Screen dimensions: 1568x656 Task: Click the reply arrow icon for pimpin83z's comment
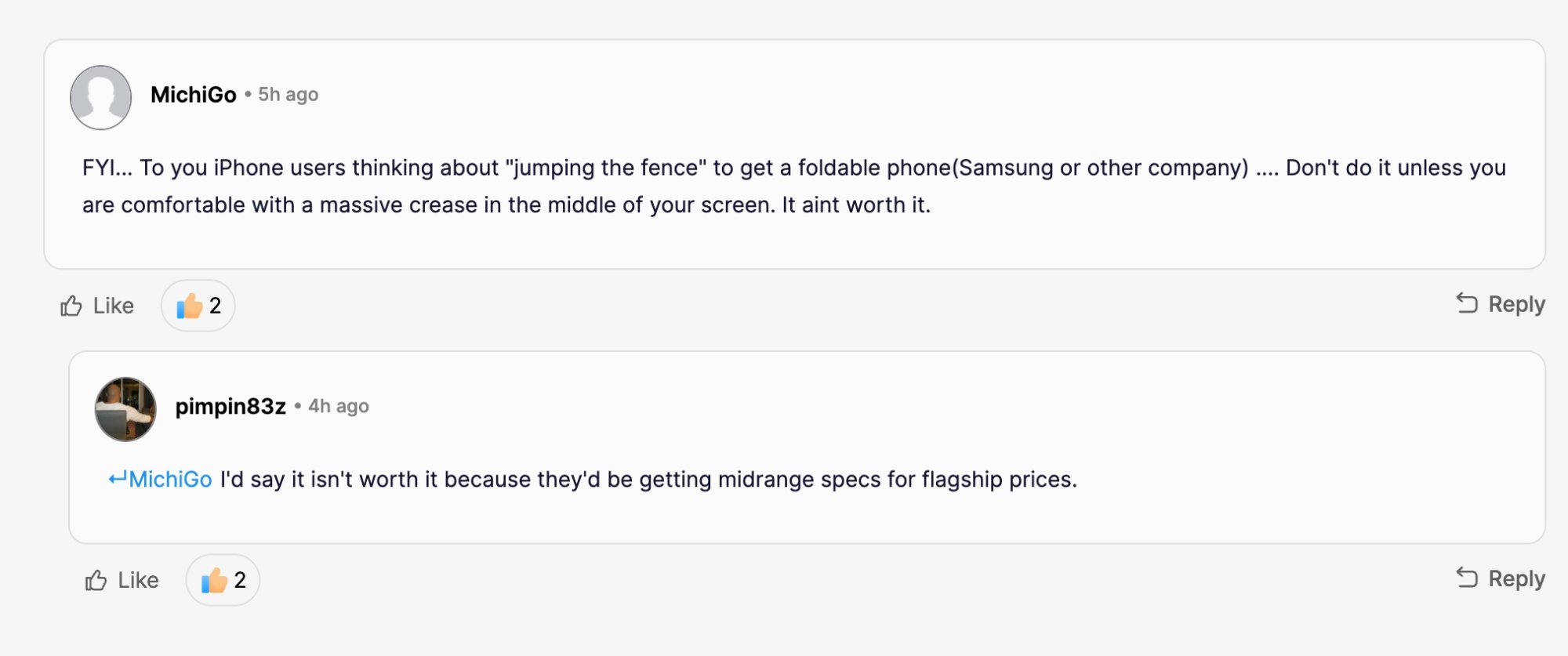pyautogui.click(x=1467, y=578)
